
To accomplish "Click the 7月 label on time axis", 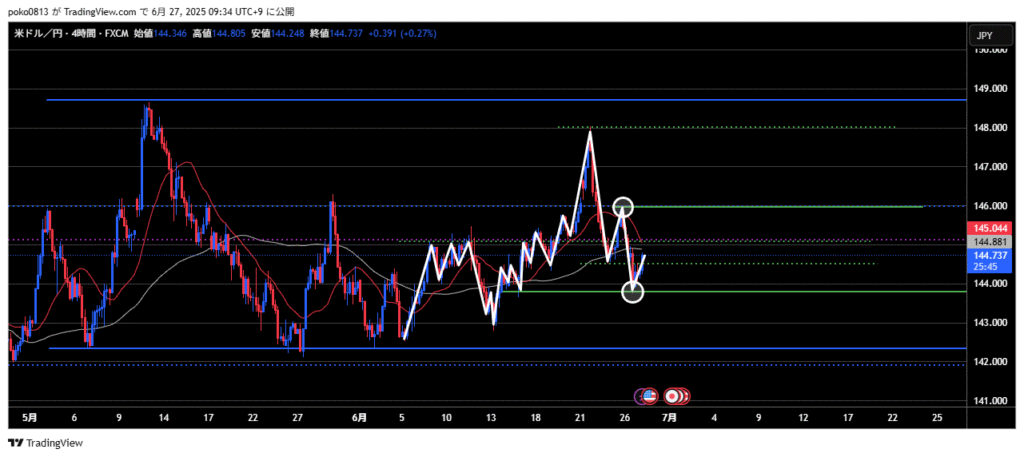I will click(x=670, y=417).
